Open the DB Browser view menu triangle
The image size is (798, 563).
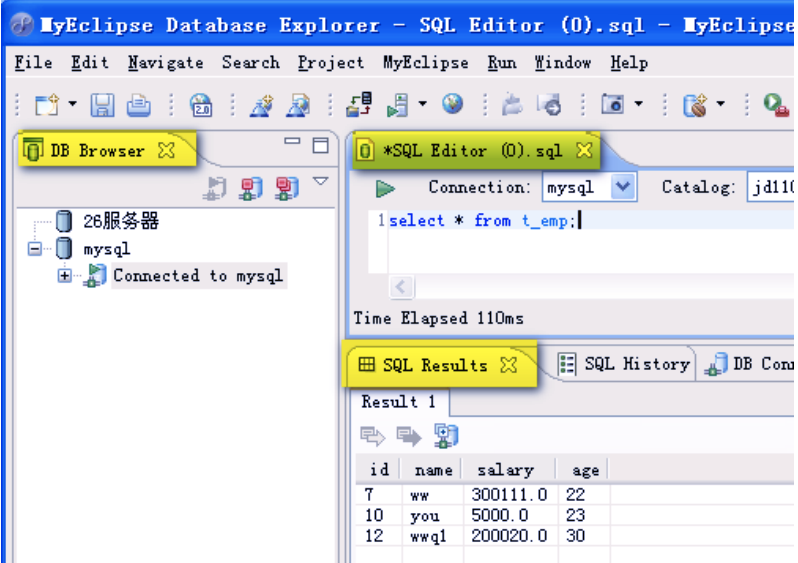coord(321,181)
